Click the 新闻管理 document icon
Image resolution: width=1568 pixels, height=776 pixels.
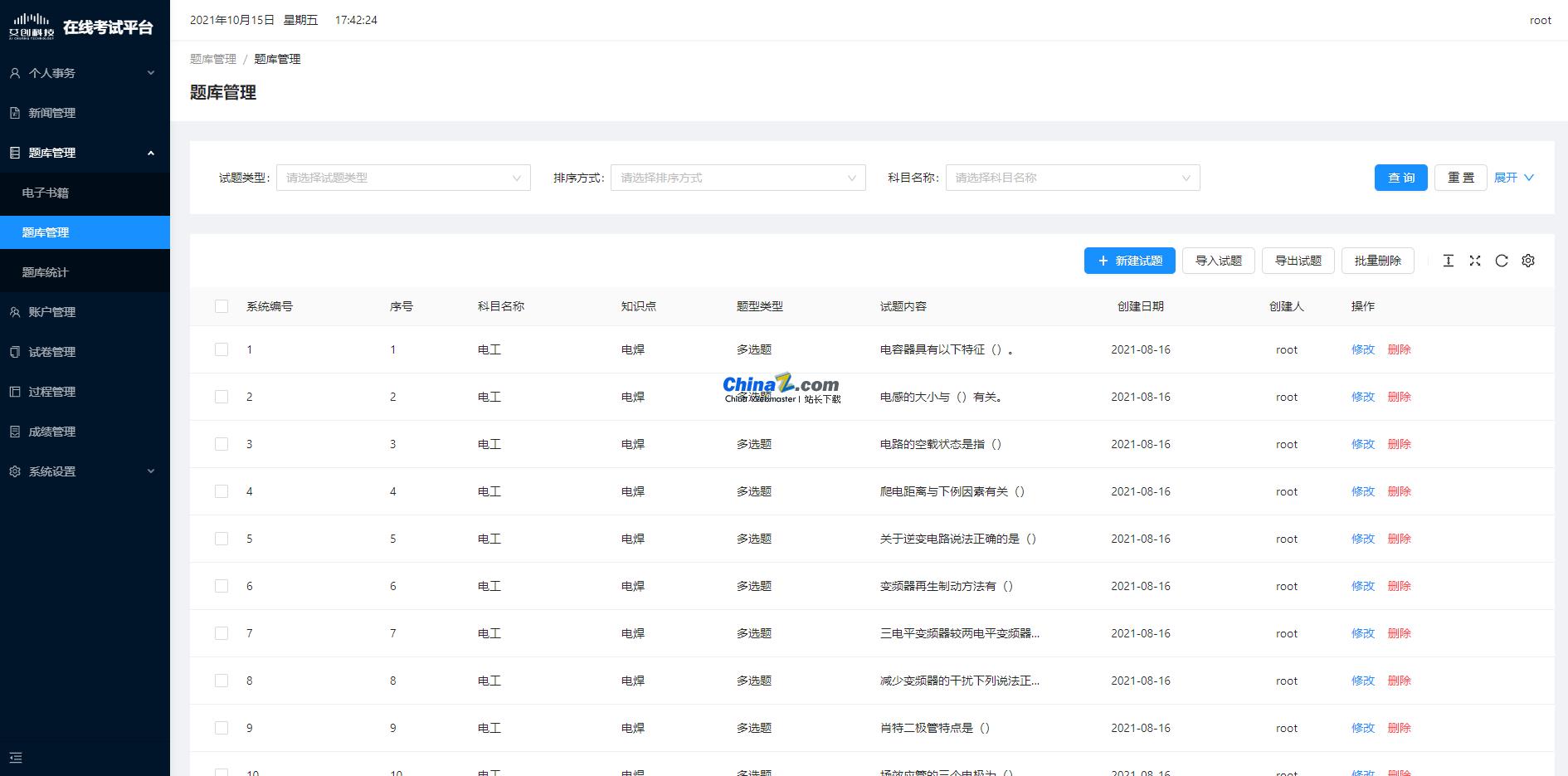pyautogui.click(x=15, y=113)
